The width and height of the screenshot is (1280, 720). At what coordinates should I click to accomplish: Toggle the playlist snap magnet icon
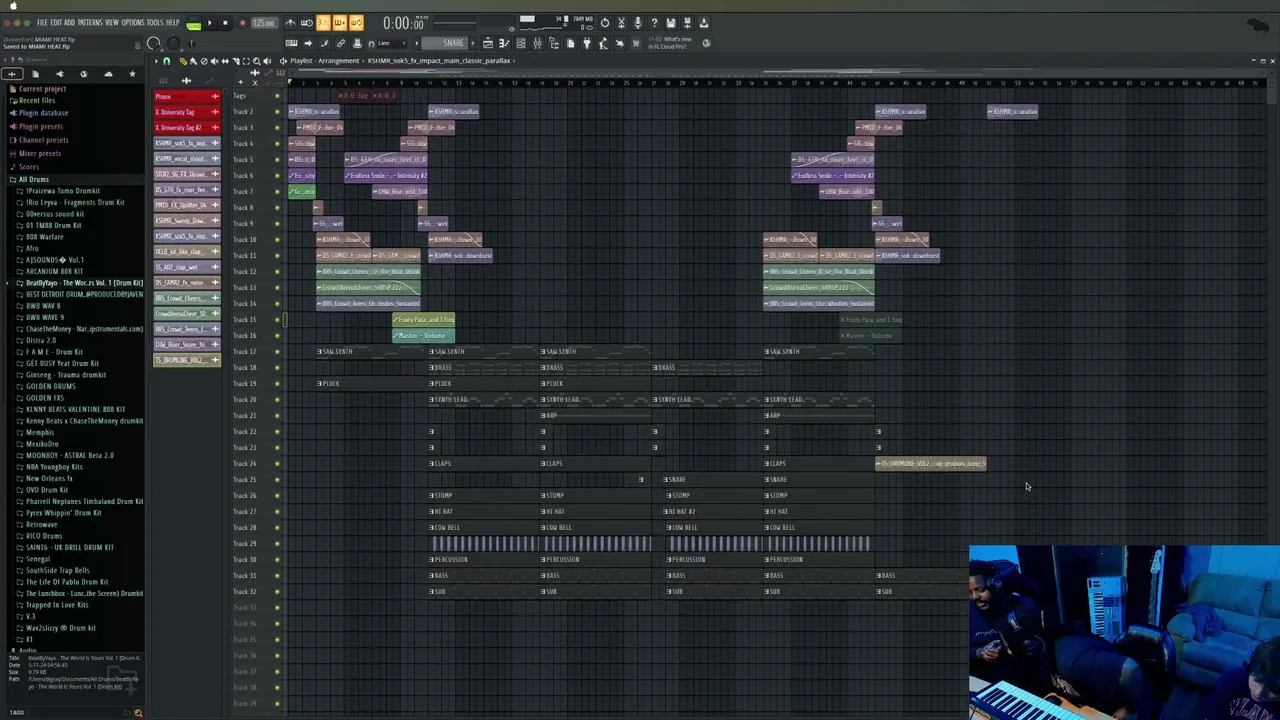(166, 61)
